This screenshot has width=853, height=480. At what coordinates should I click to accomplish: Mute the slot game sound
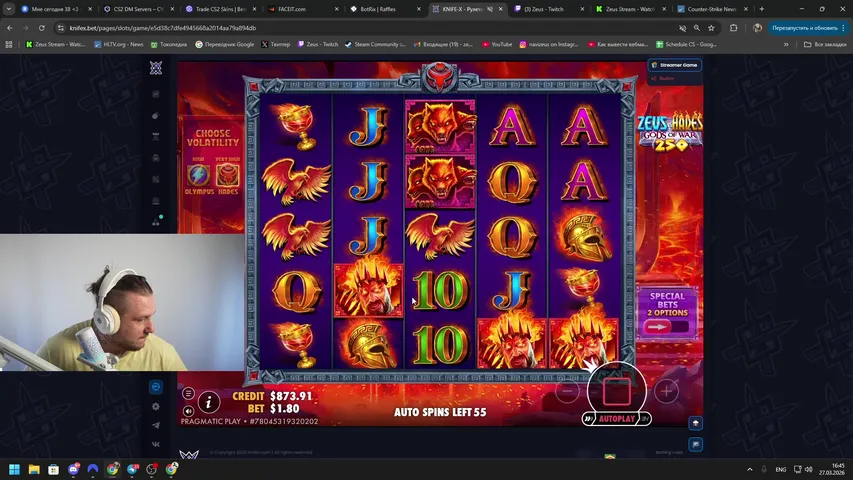(x=188, y=411)
